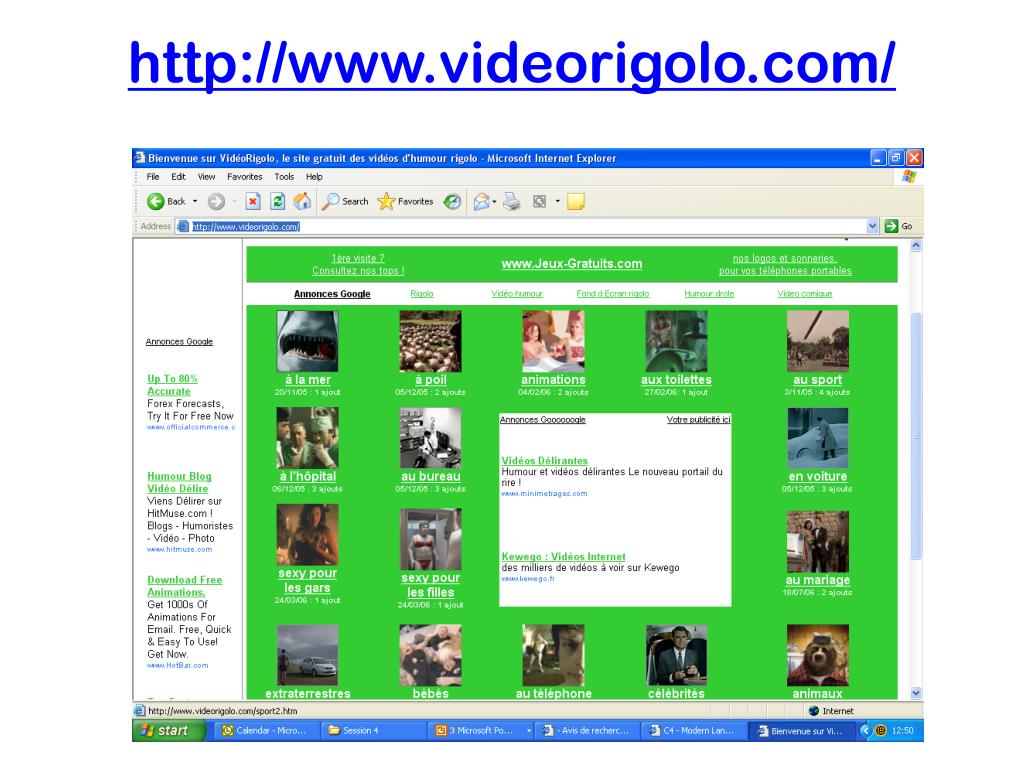
Task: Click 'sexy pour les gars' text link
Action: [307, 580]
